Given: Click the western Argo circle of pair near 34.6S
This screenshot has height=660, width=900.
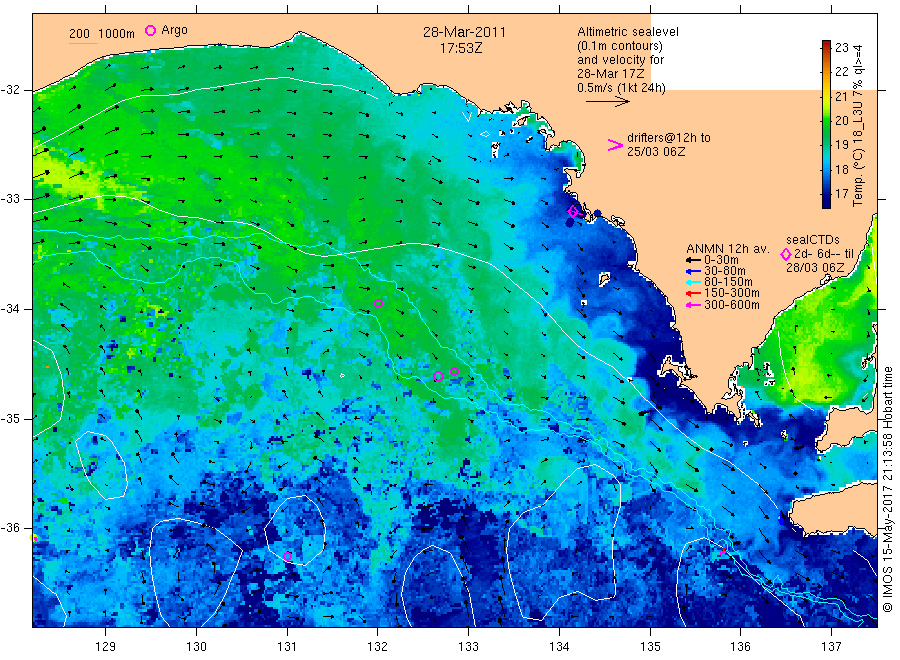Looking at the screenshot, I should 439,376.
